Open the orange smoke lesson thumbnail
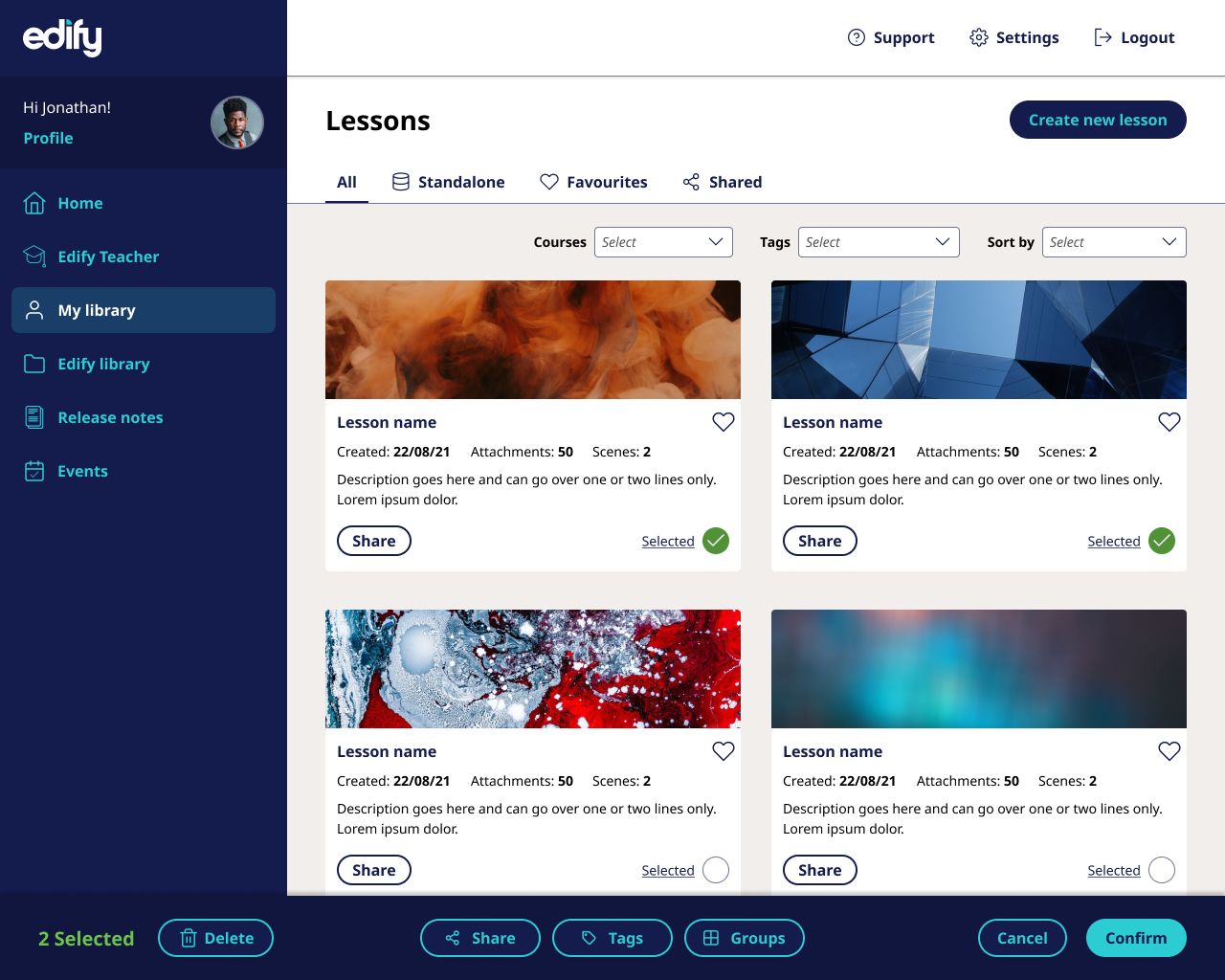Screen dimensions: 1225x980 tap(533, 340)
